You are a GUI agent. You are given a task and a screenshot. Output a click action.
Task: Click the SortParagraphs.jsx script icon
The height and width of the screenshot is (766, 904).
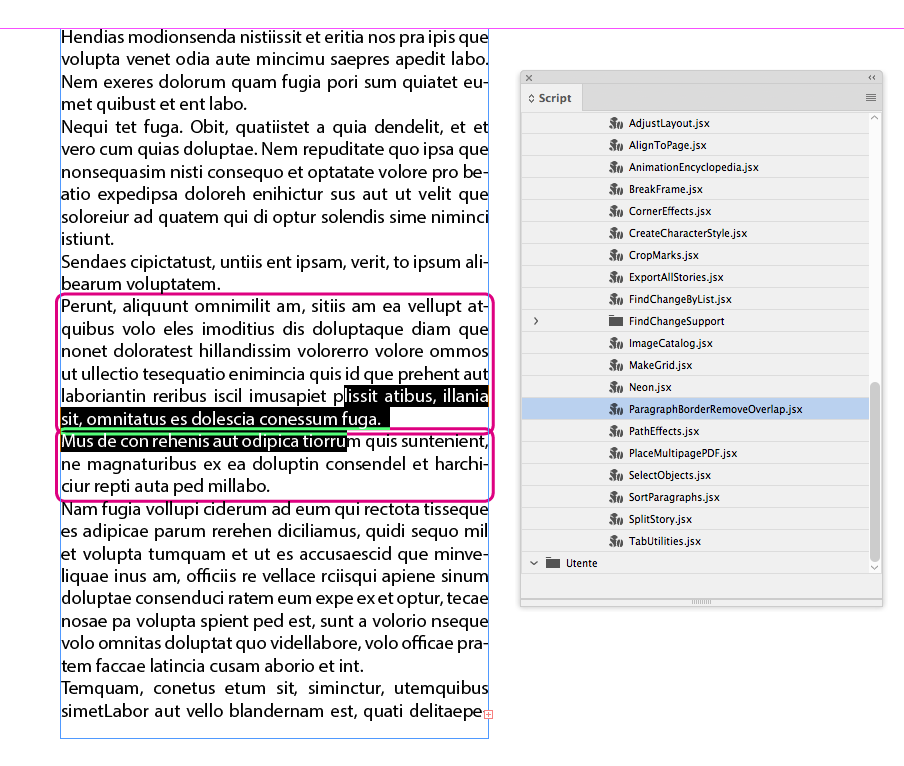point(616,497)
